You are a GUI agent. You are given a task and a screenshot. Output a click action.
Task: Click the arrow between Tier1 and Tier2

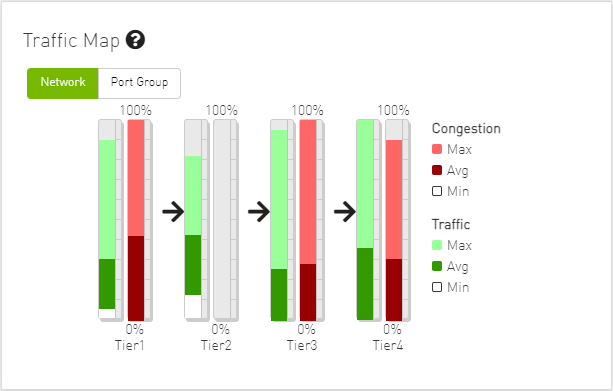click(x=173, y=212)
